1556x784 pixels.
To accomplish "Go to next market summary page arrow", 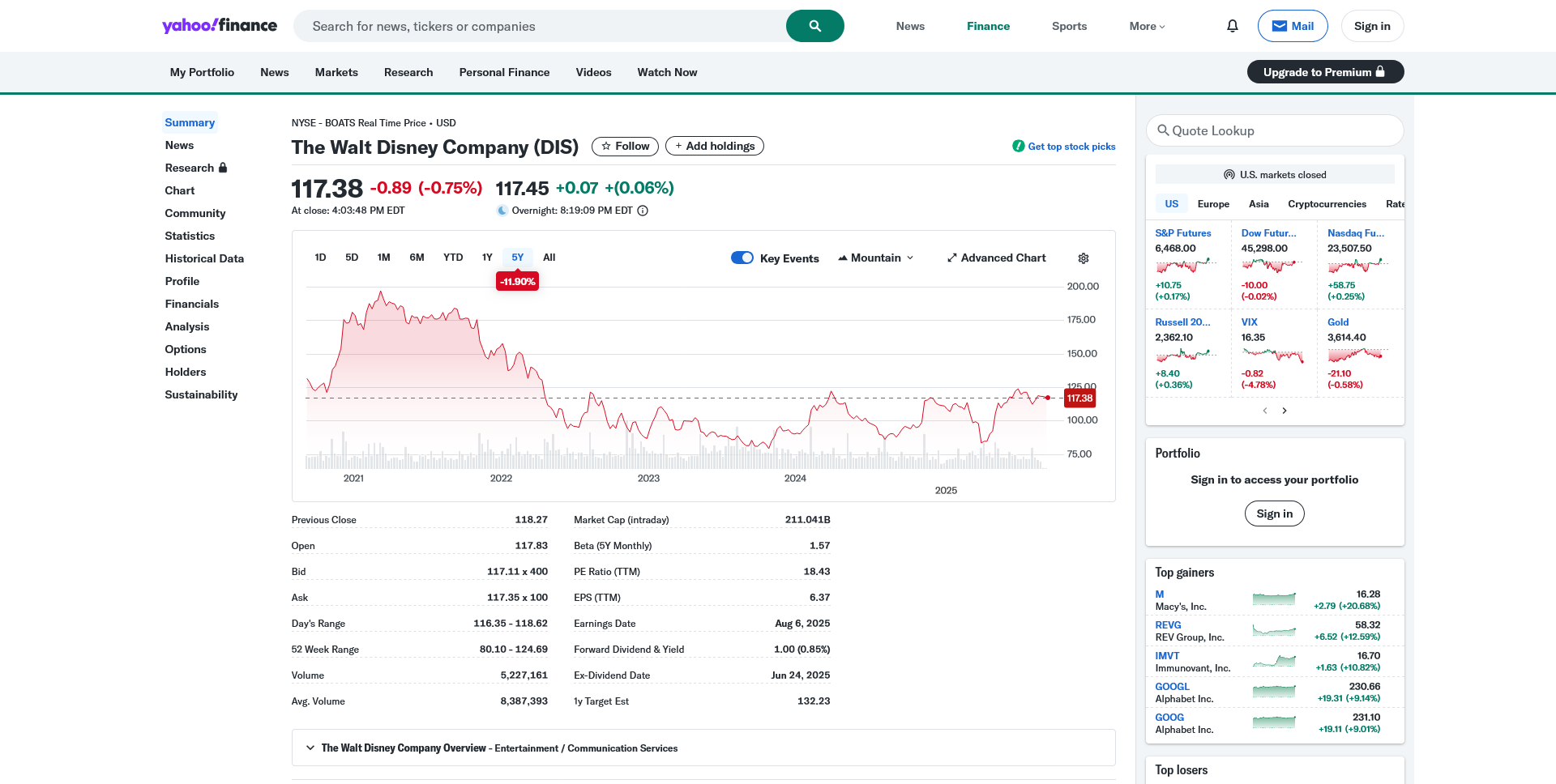I will [1285, 411].
